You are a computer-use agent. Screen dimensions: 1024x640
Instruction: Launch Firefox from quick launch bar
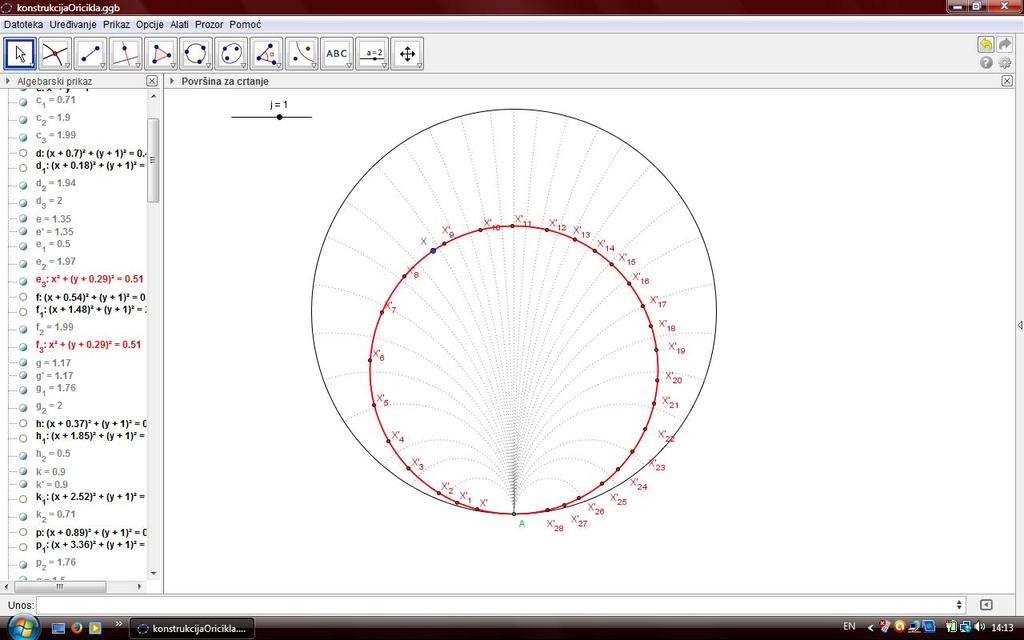[76, 628]
